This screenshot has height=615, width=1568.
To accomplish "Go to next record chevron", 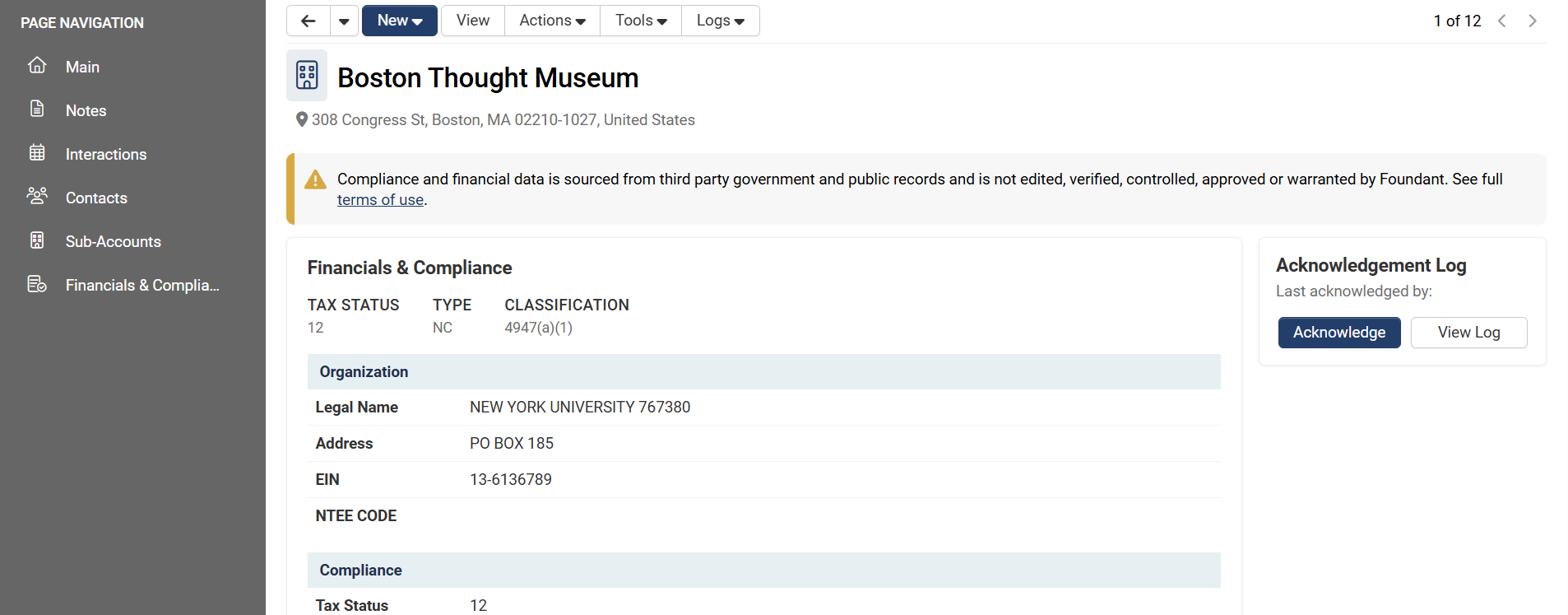I will click(1532, 21).
